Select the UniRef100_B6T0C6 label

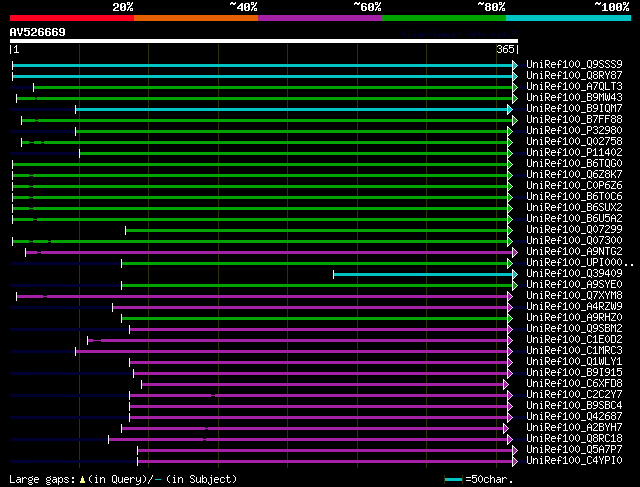(574, 196)
